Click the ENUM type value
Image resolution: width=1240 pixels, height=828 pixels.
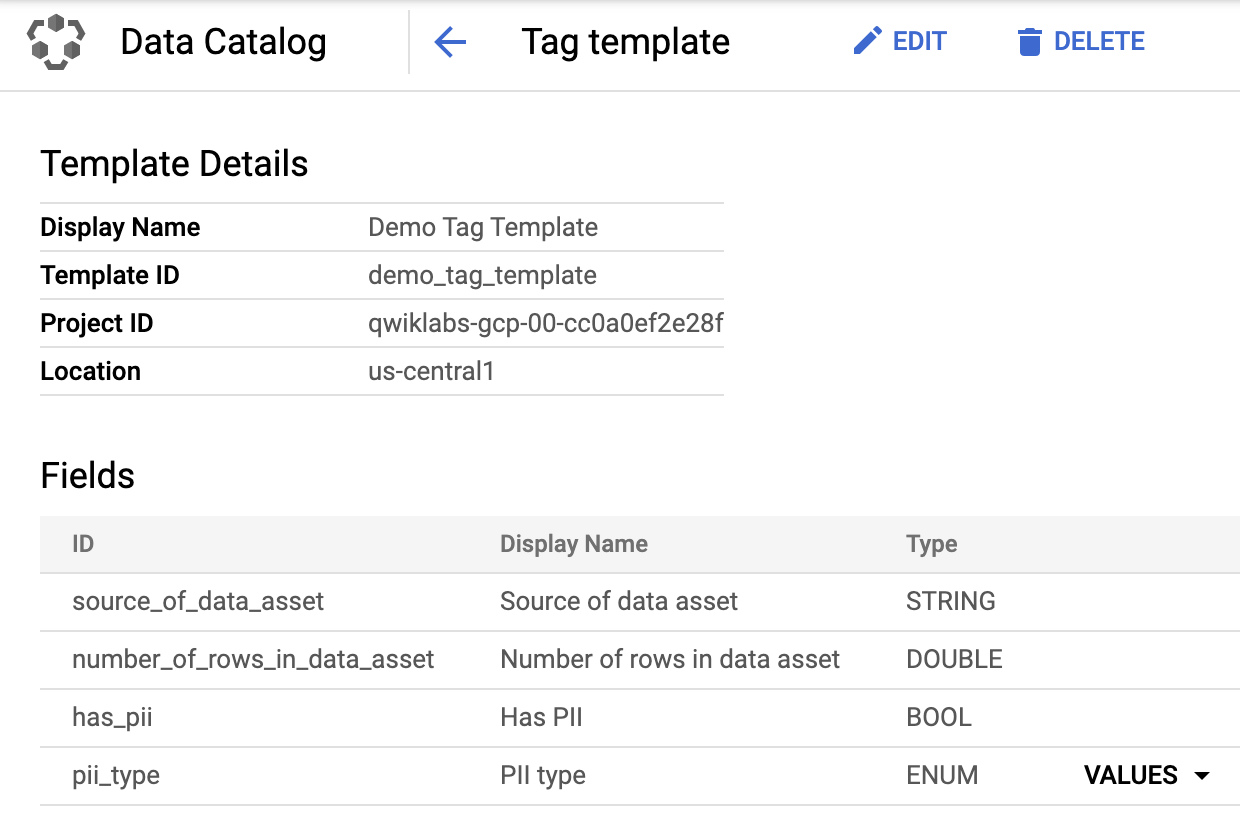(942, 775)
